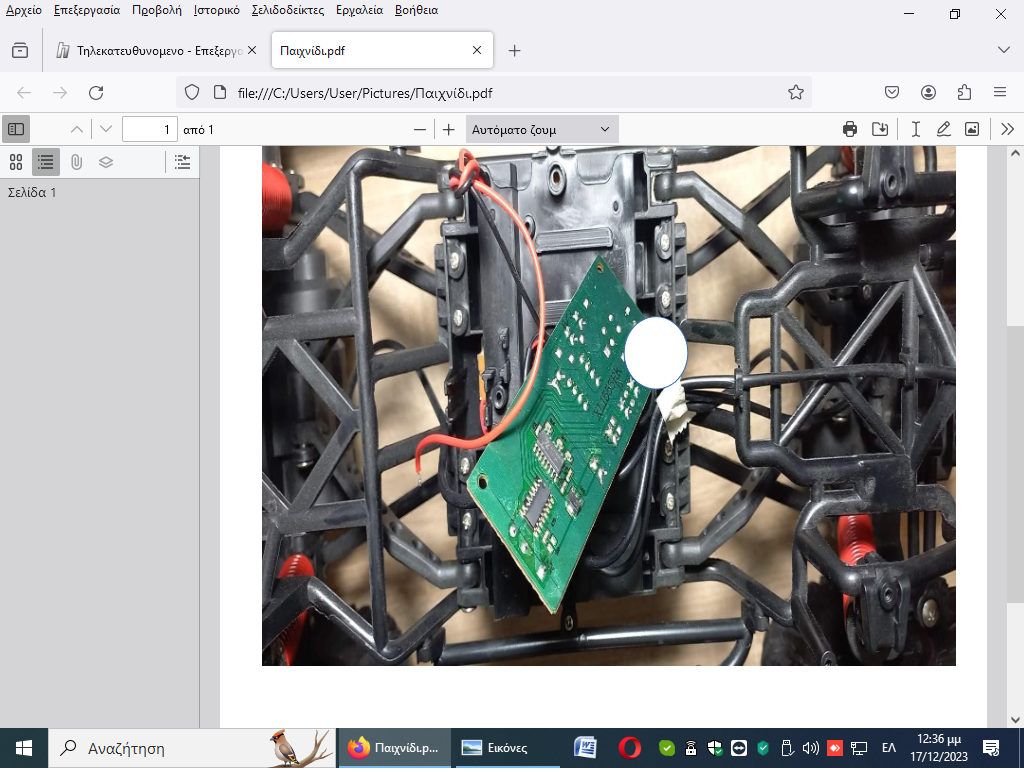Open Opera browser from taskbar

[x=630, y=748]
